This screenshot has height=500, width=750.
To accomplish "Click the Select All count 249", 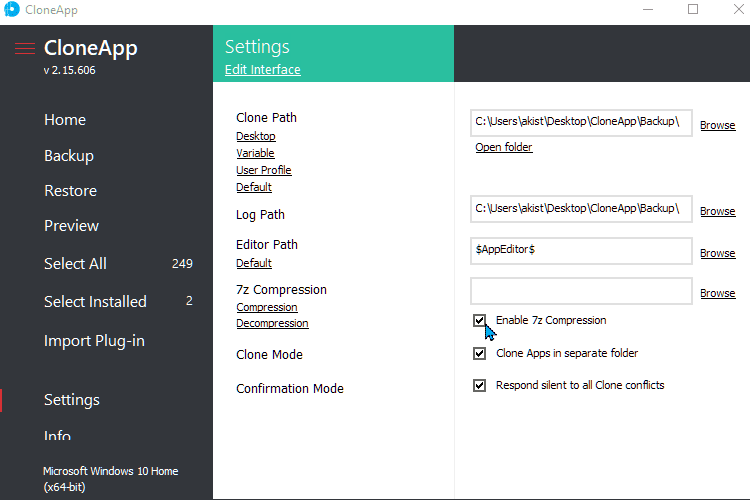I will (x=182, y=264).
